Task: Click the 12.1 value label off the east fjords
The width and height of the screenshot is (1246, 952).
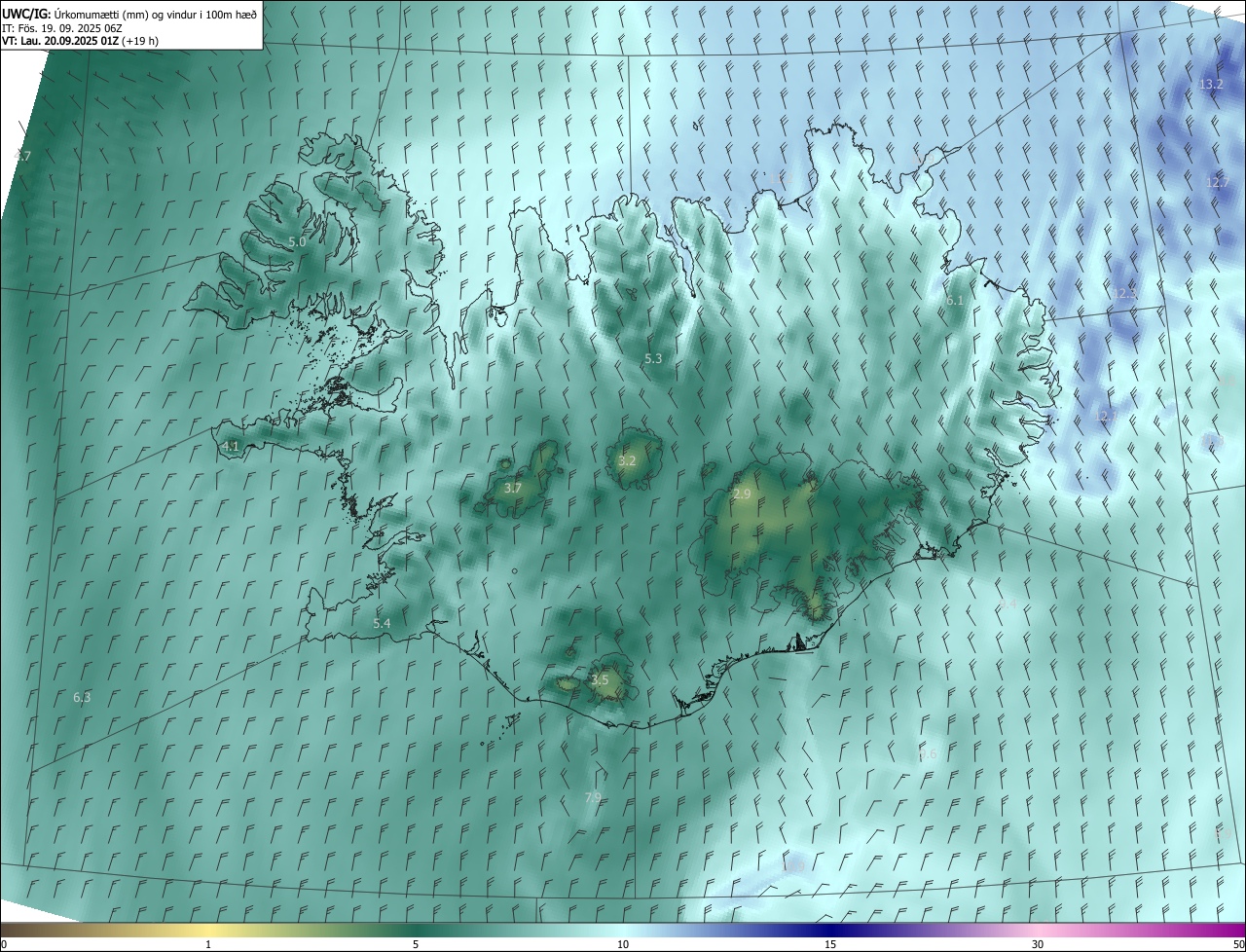Action: coord(1106,417)
